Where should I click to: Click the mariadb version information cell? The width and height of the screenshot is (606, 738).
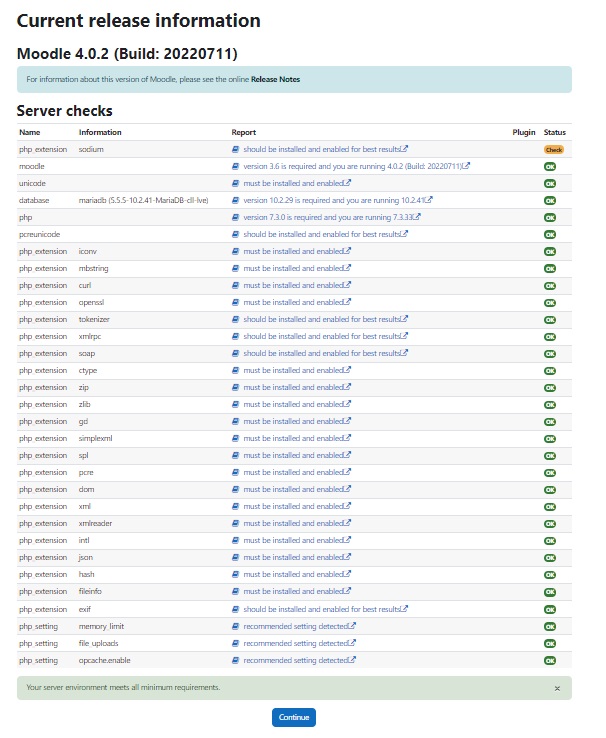pyautogui.click(x=144, y=200)
